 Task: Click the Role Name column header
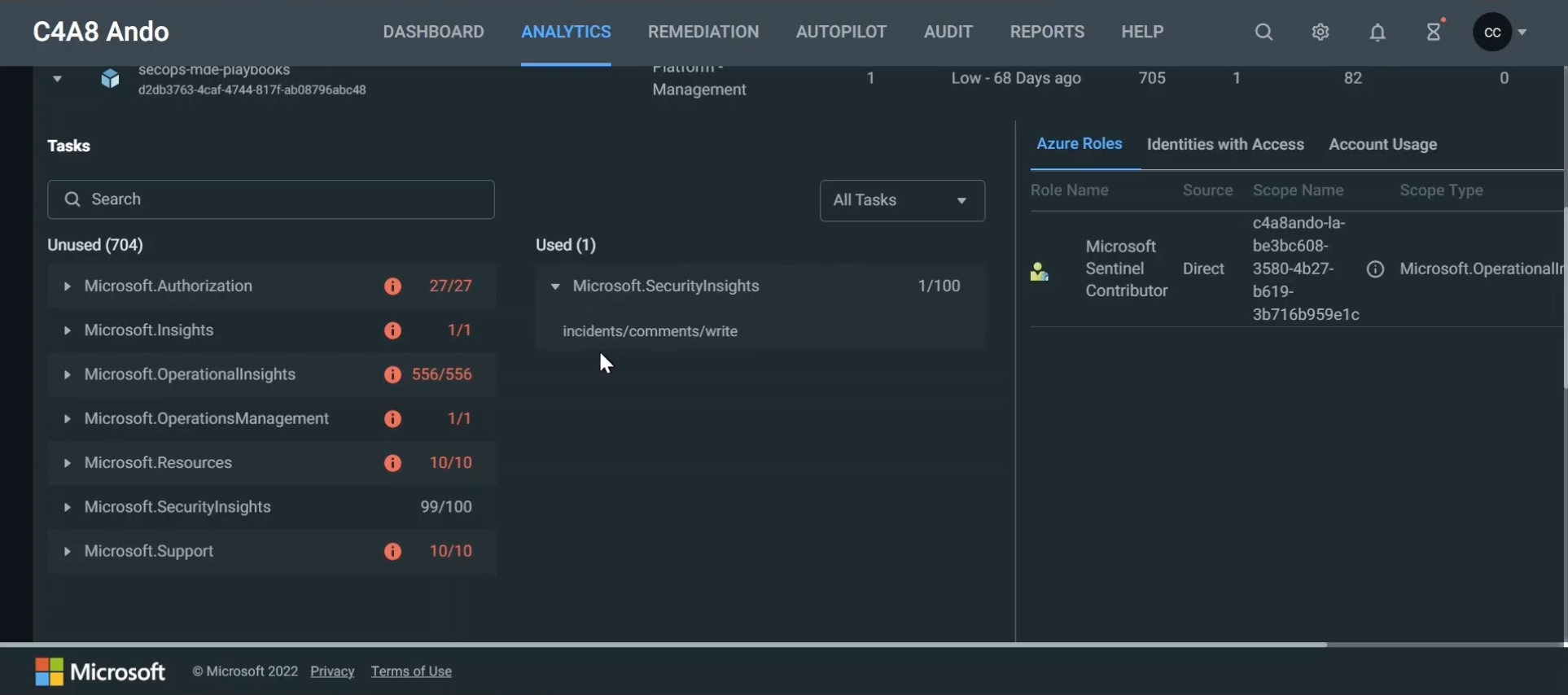click(1070, 190)
